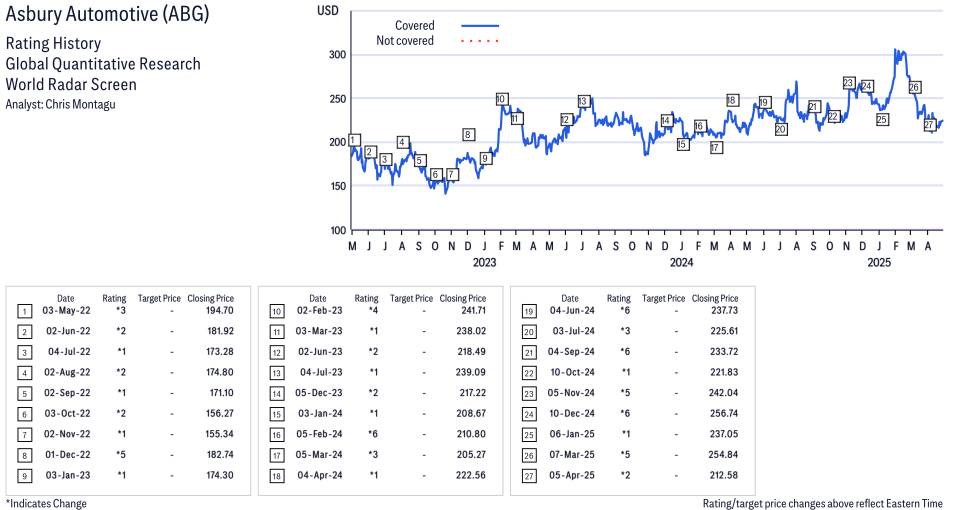Image resolution: width=954 pixels, height=510 pixels.
Task: Select closing price 254.84
Action: coord(724,455)
